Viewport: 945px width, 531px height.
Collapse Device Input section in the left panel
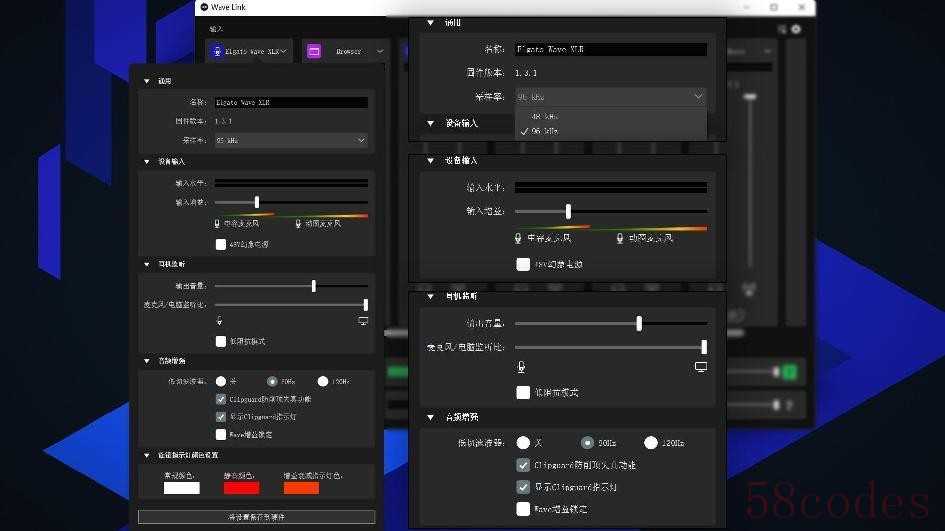pos(146,162)
